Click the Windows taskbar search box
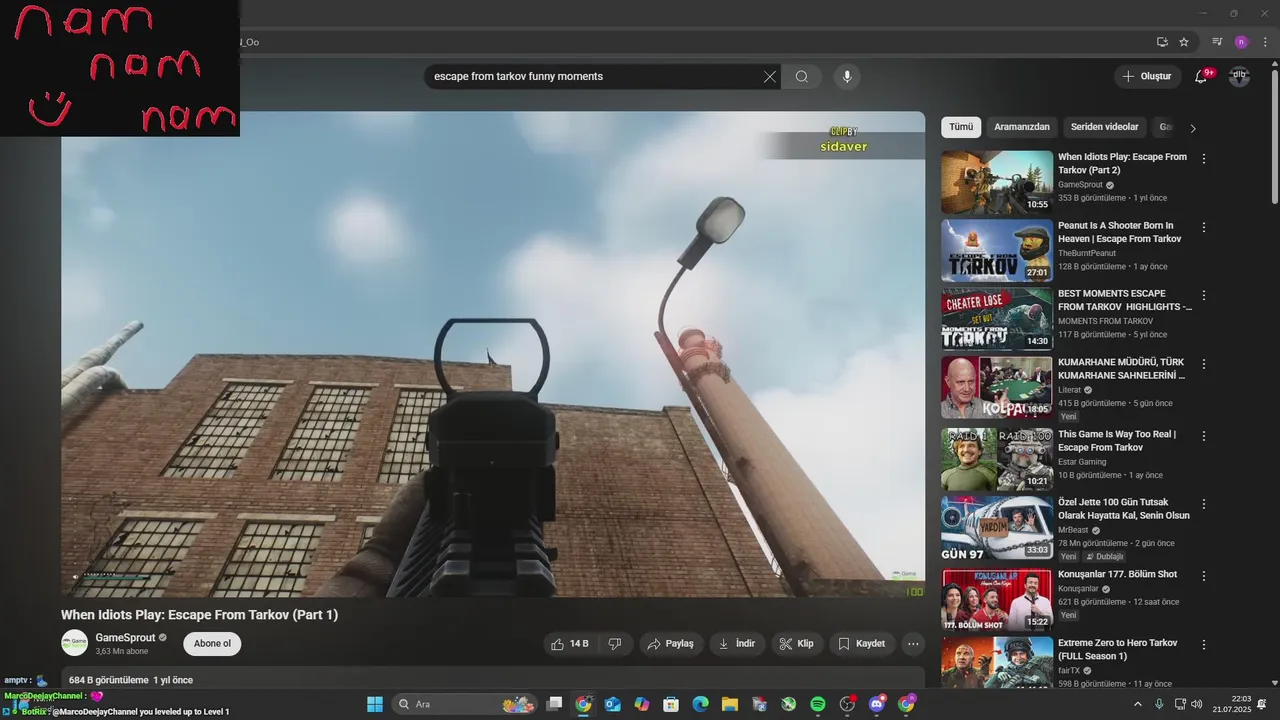Image resolution: width=1280 pixels, height=720 pixels. pyautogui.click(x=465, y=704)
